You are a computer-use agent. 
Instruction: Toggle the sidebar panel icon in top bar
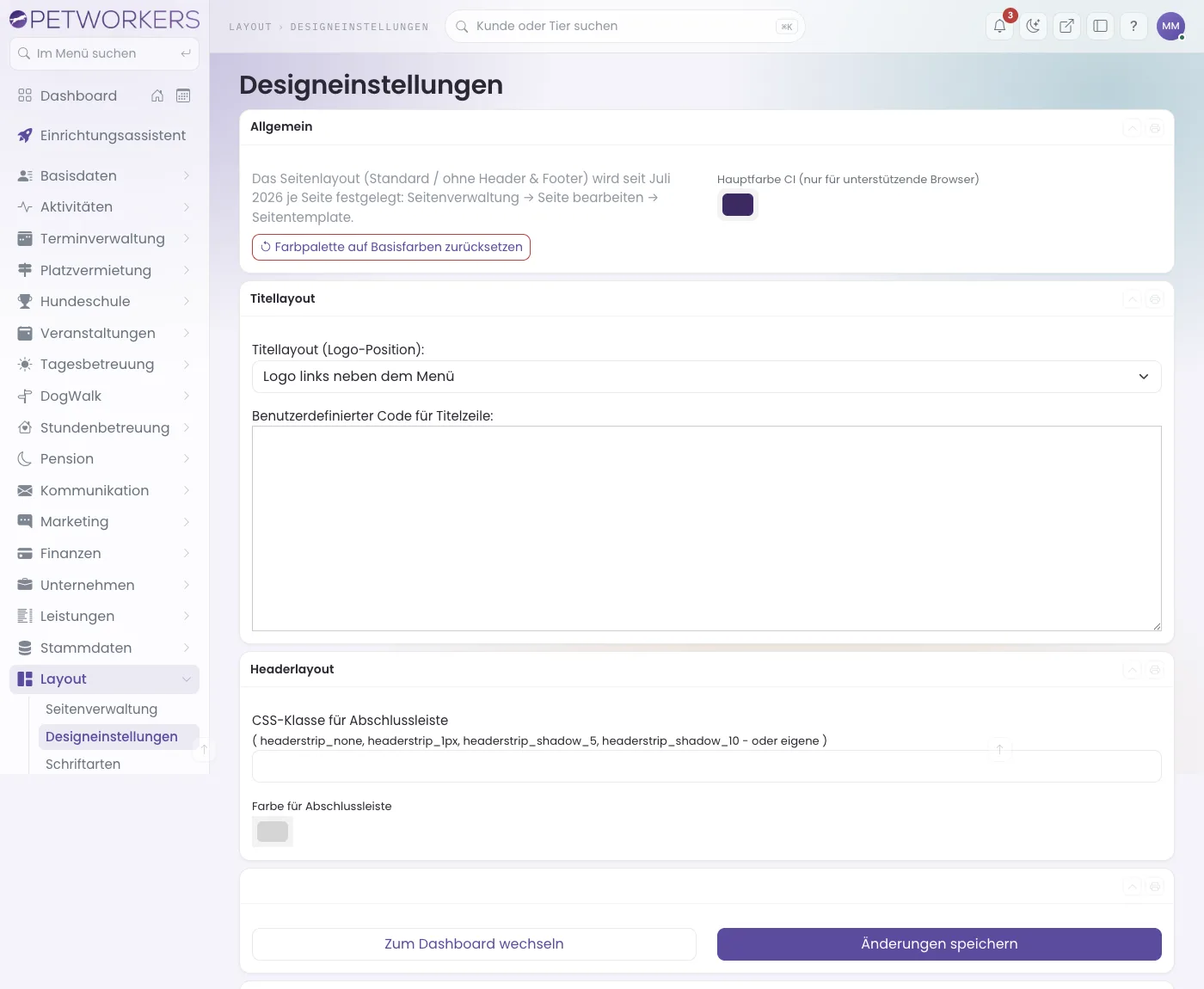coord(1100,26)
